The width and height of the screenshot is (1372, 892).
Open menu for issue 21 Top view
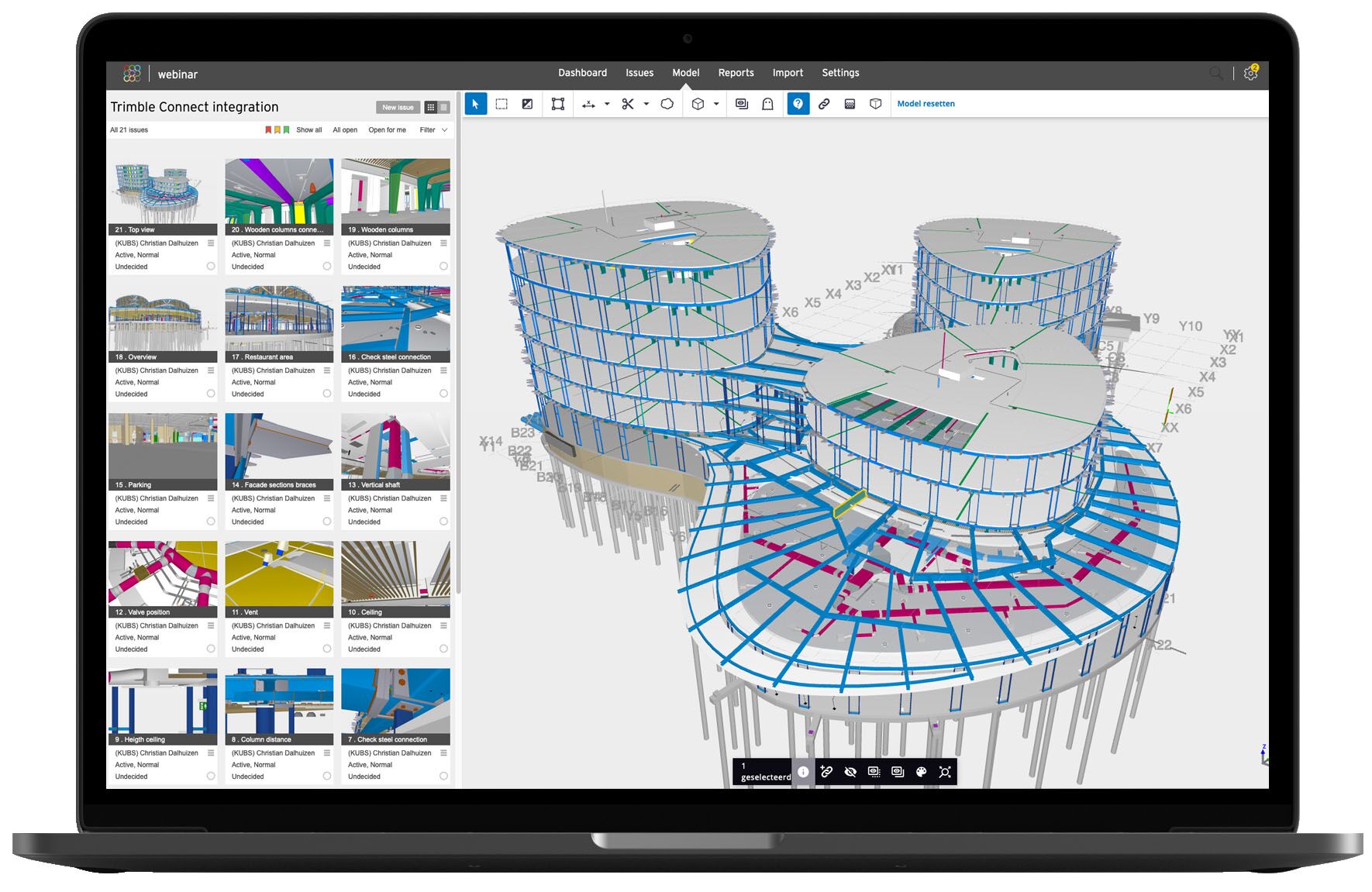click(211, 243)
